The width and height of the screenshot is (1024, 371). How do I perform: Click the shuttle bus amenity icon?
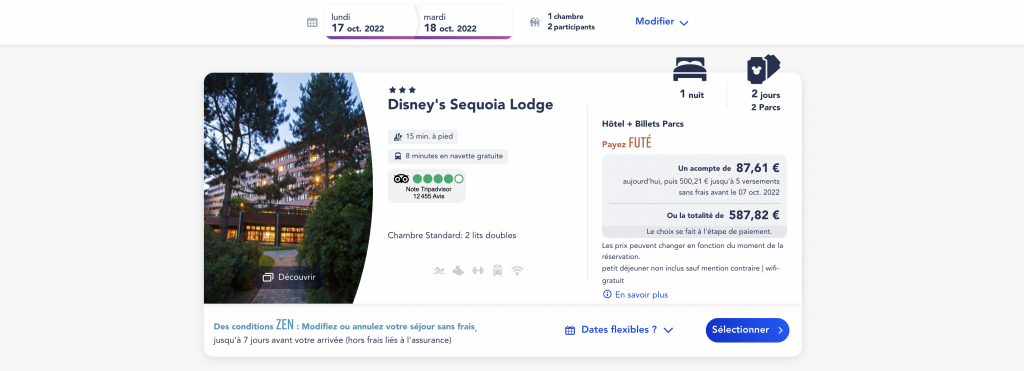click(x=498, y=270)
